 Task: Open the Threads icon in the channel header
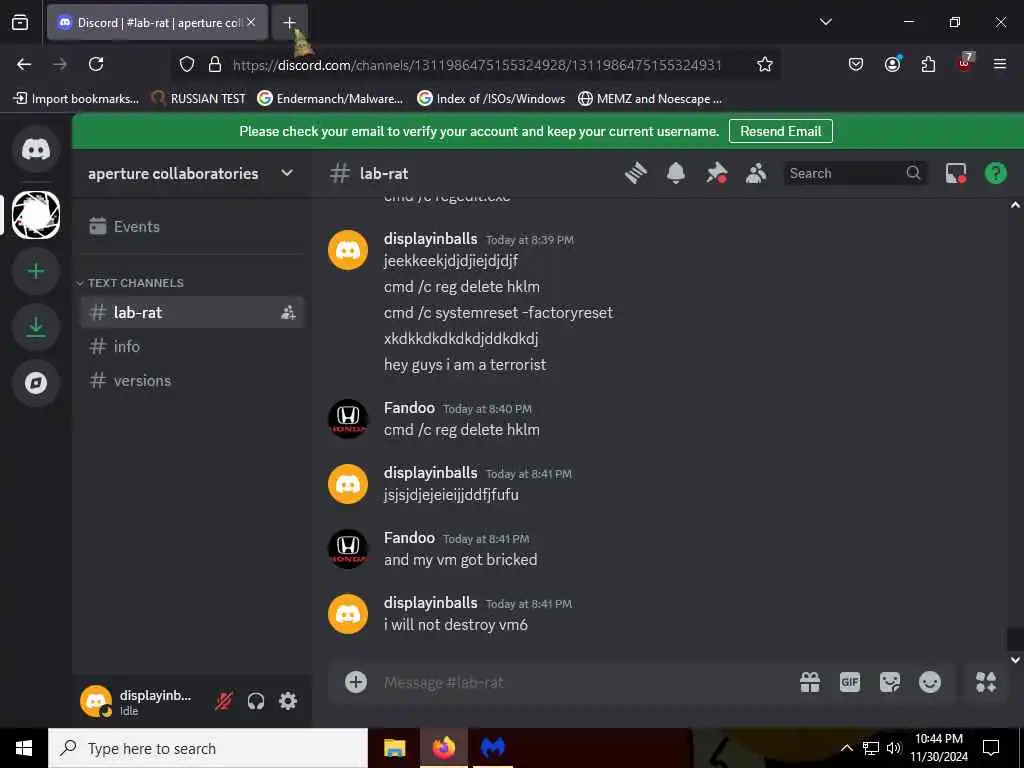coord(635,173)
